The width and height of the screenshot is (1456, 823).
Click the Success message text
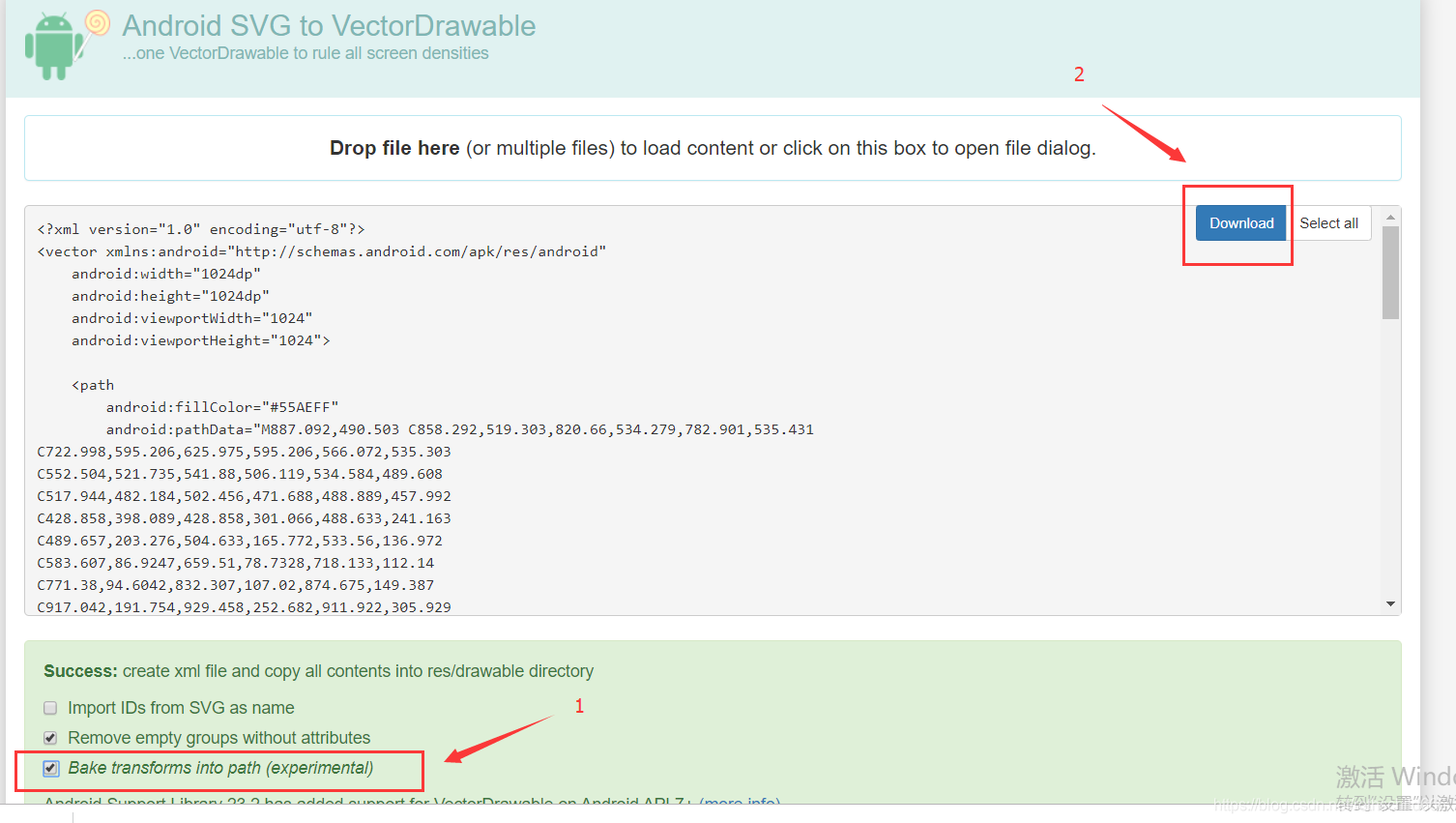click(318, 671)
